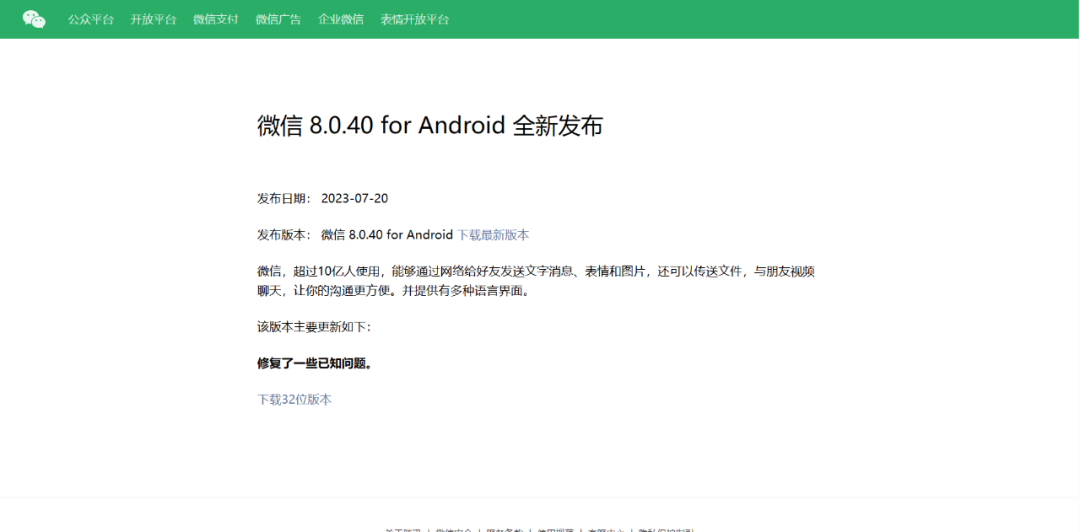Viewport: 1080px width, 532px height.
Task: Click the 下载32位版本 link
Action: pos(294,400)
